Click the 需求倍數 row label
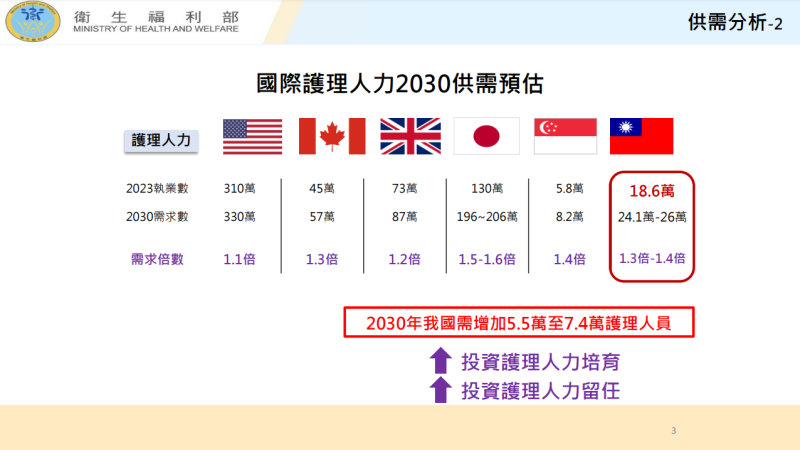 click(x=157, y=259)
